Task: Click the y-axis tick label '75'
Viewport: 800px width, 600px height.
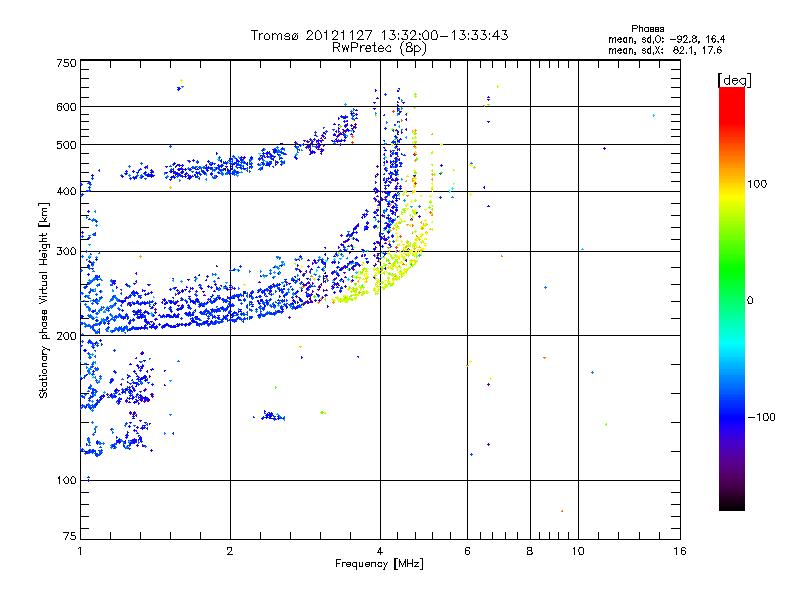Action: click(x=70, y=536)
